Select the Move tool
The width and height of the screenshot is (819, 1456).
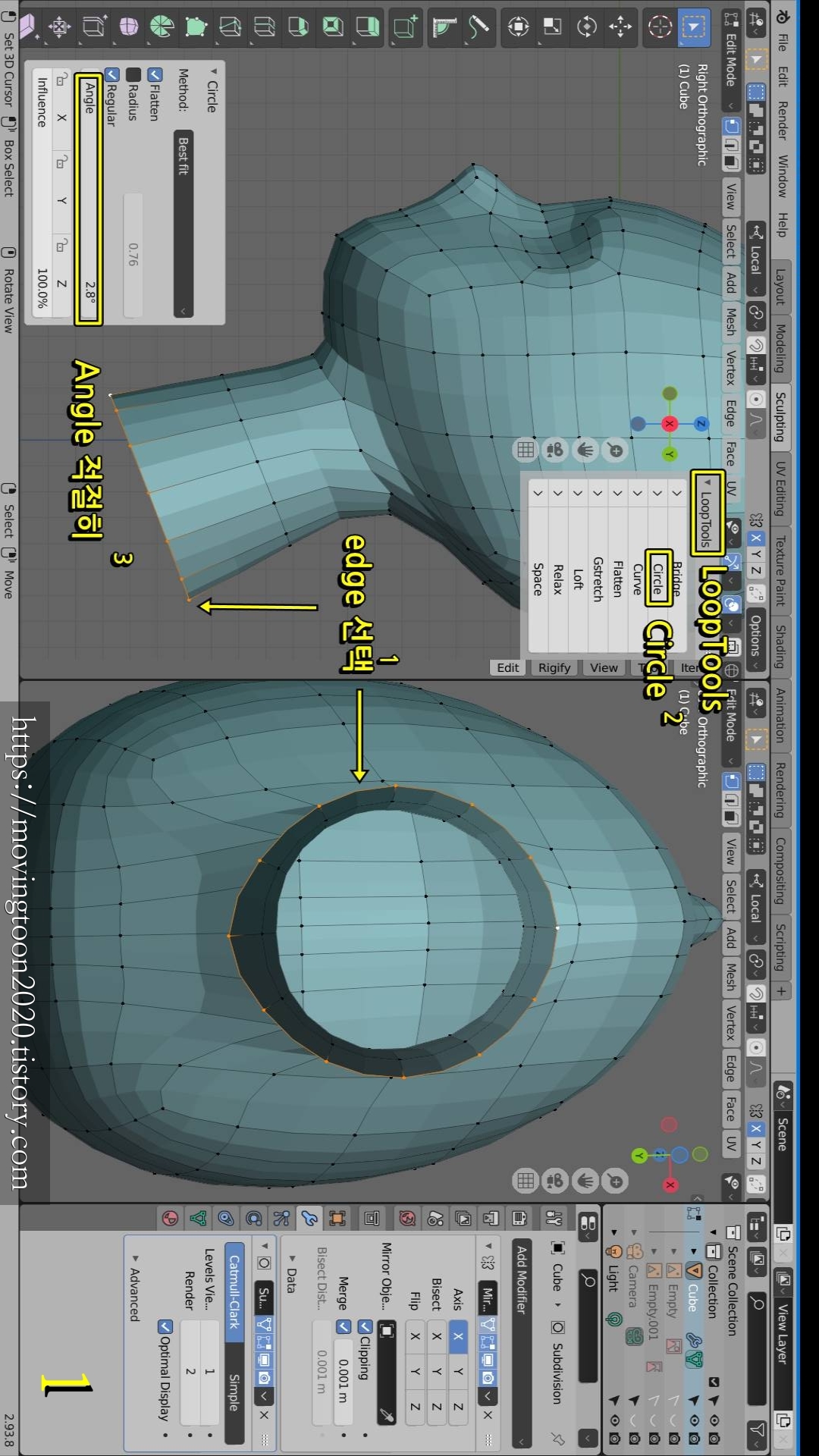[x=620, y=27]
